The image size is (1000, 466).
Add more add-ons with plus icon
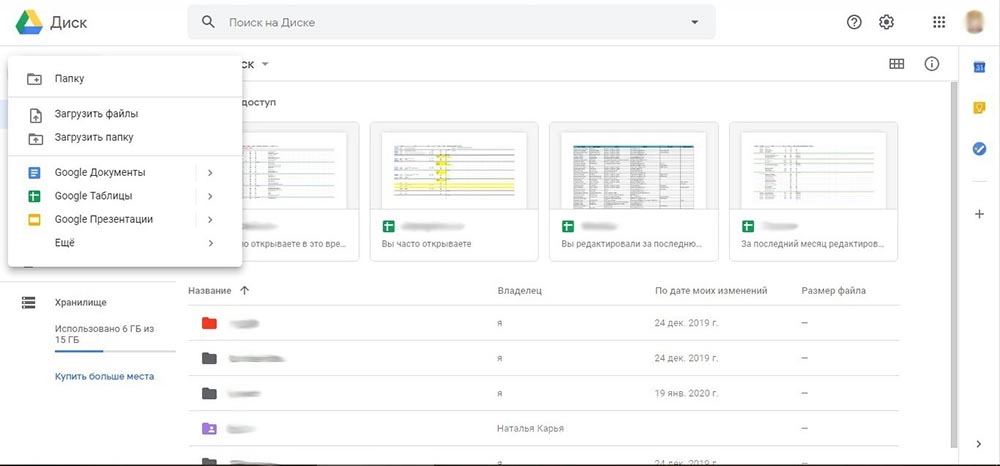980,214
